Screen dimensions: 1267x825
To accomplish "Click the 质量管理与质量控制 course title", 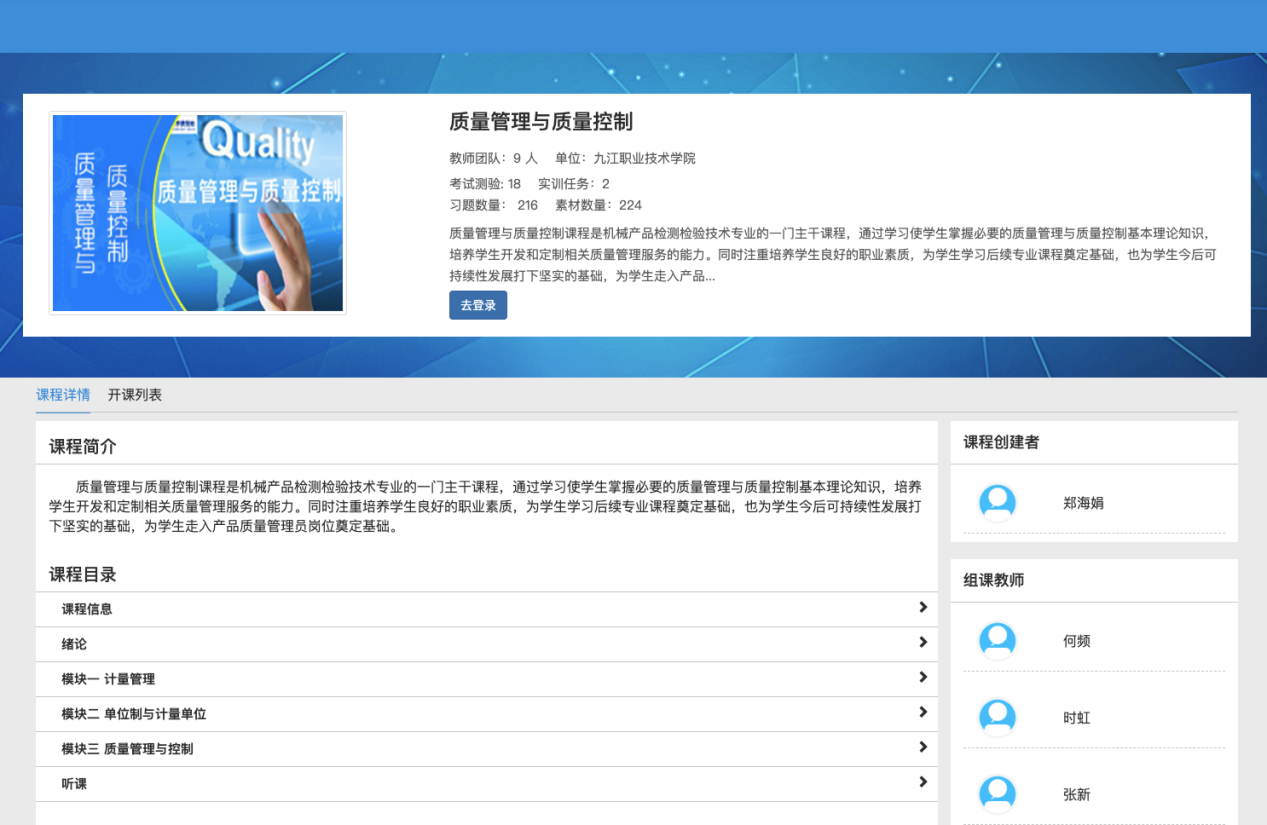I will [x=541, y=122].
